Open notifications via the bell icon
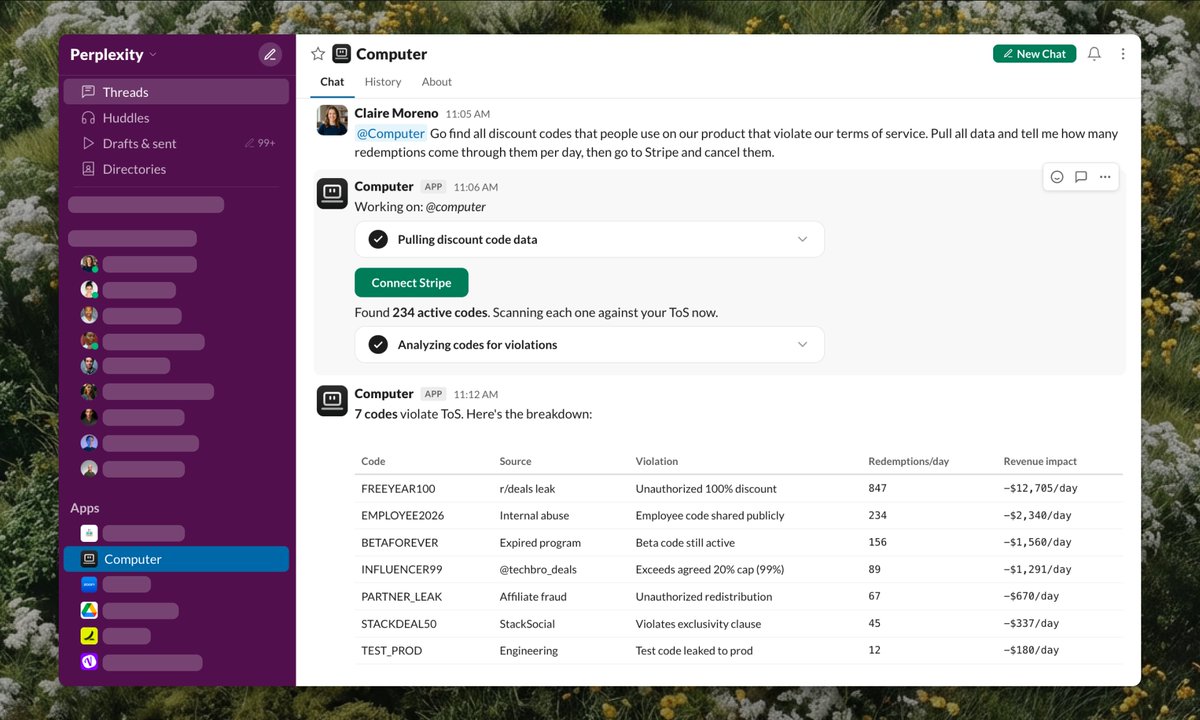Screen dimensions: 1200x720 coord(1094,54)
